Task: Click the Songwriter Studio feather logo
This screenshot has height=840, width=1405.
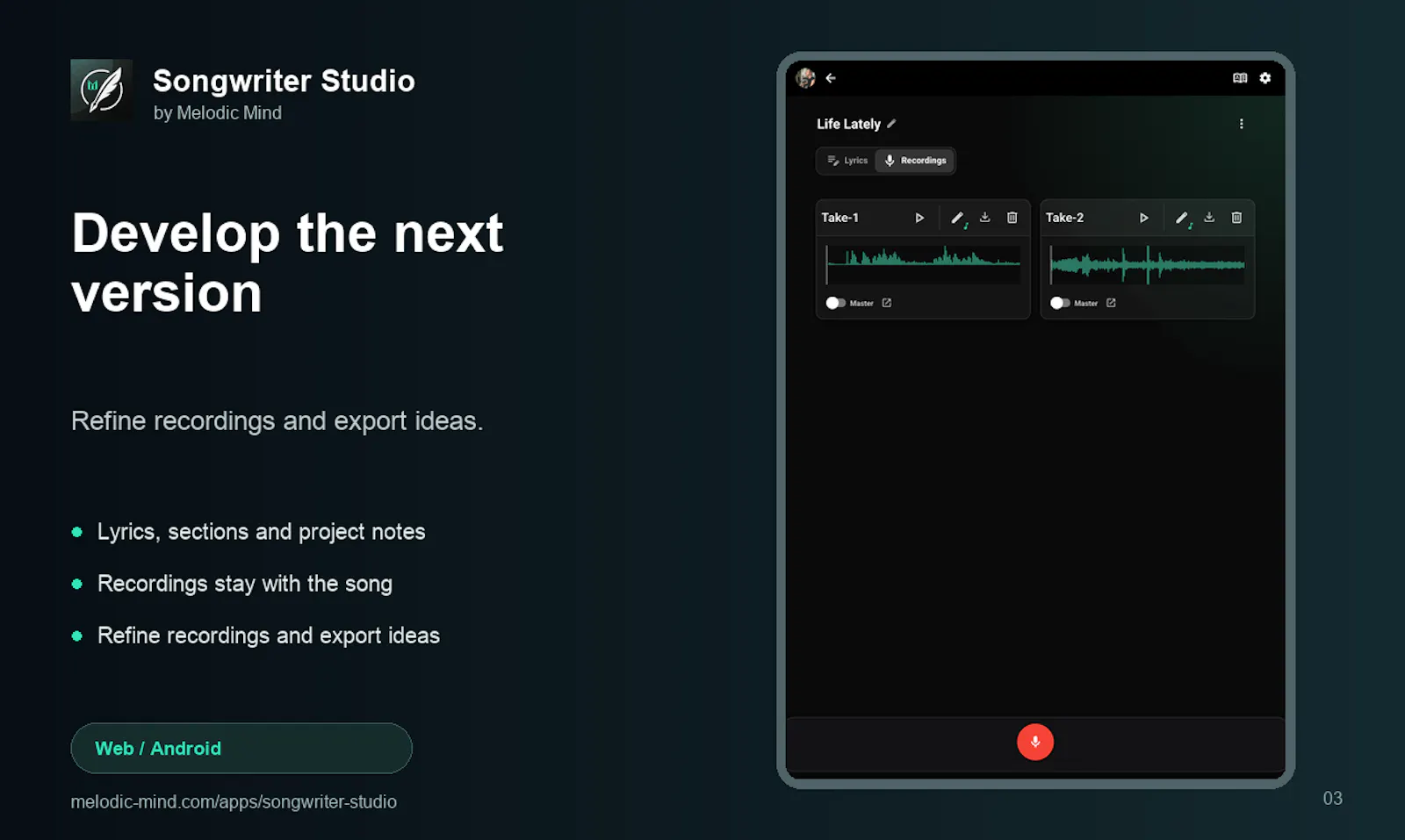Action: 102,90
